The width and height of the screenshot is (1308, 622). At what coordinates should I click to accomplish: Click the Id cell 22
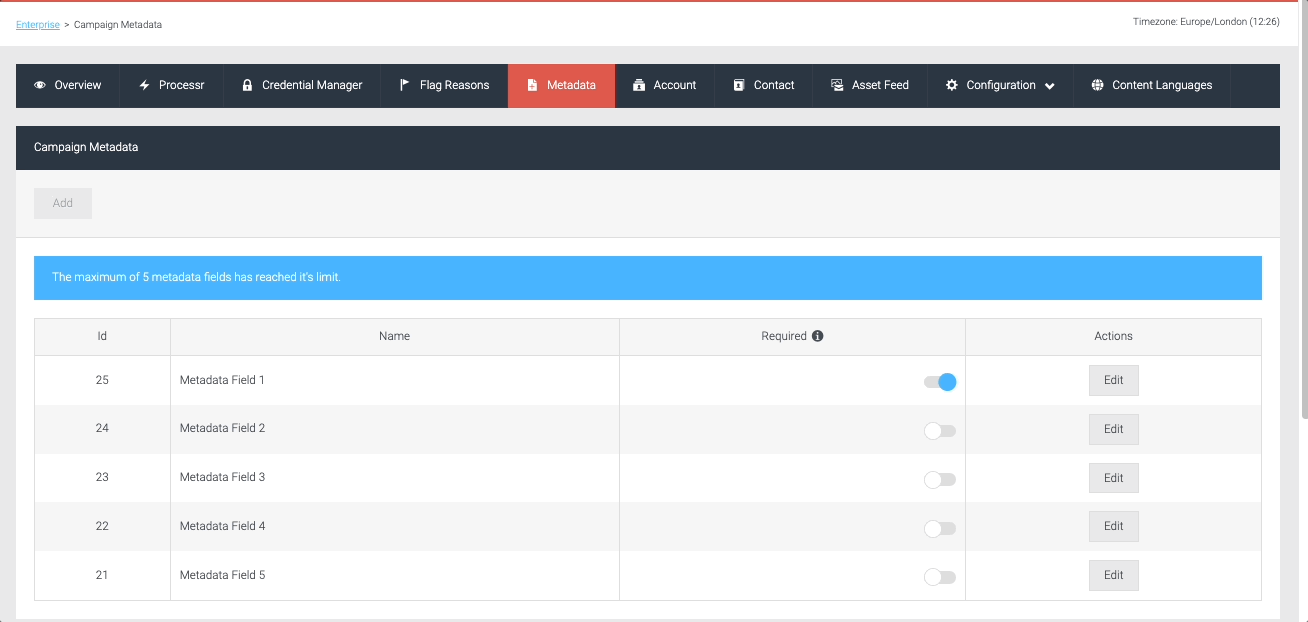click(x=102, y=527)
